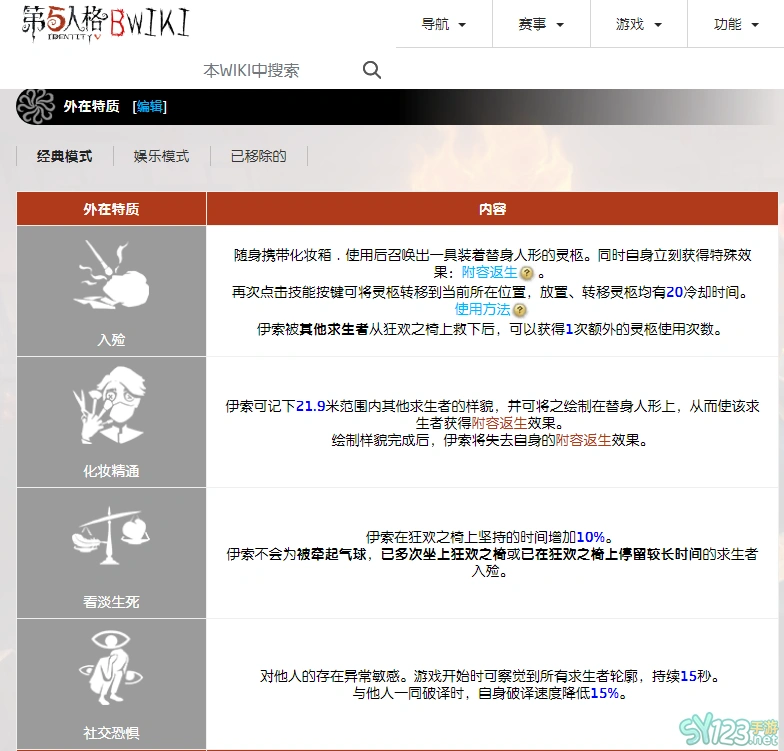Expand the 功能 dropdown menu
The width and height of the screenshot is (784, 751).
tap(736, 24)
